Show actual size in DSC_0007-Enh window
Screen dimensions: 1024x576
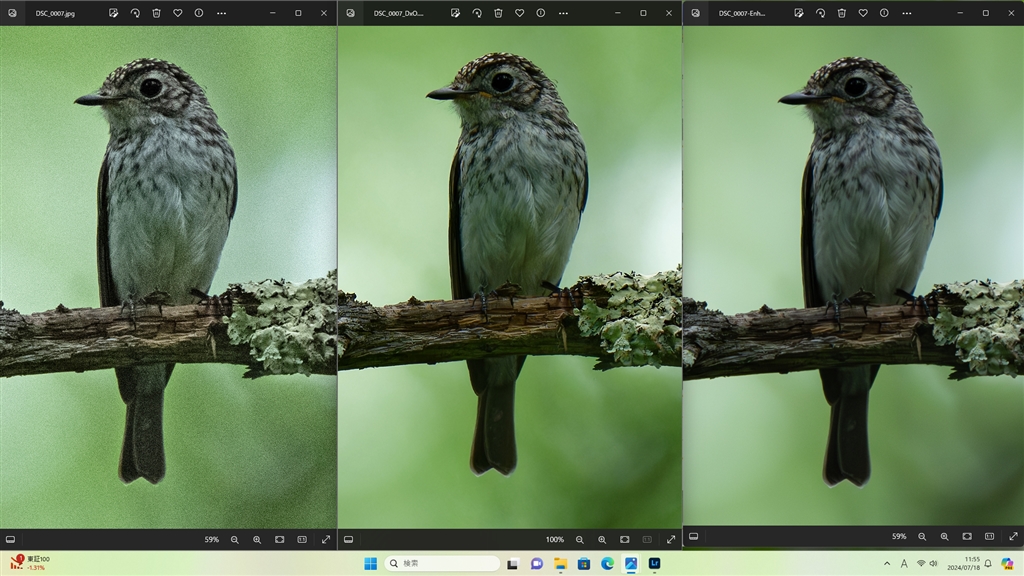click(989, 536)
